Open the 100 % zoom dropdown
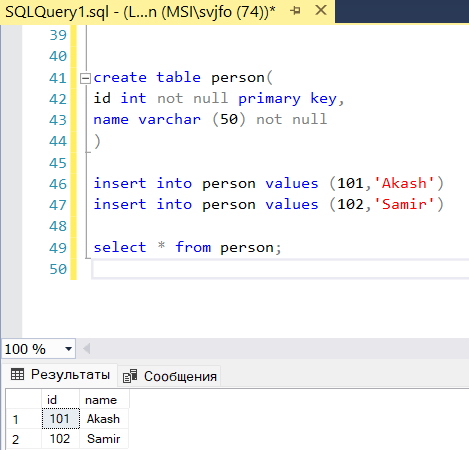This screenshot has height=450, width=469. point(68,349)
